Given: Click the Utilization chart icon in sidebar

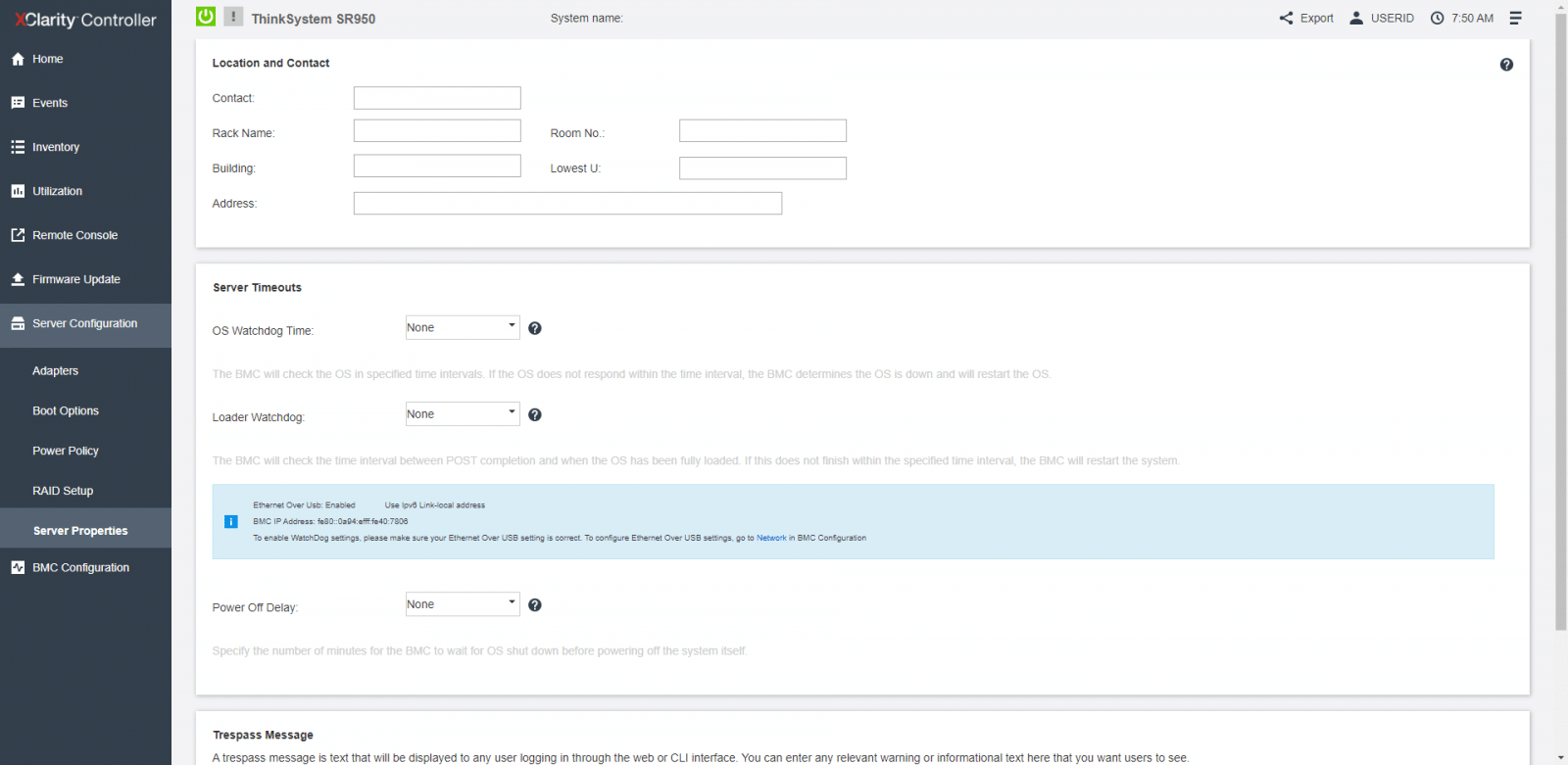Looking at the screenshot, I should pos(18,191).
